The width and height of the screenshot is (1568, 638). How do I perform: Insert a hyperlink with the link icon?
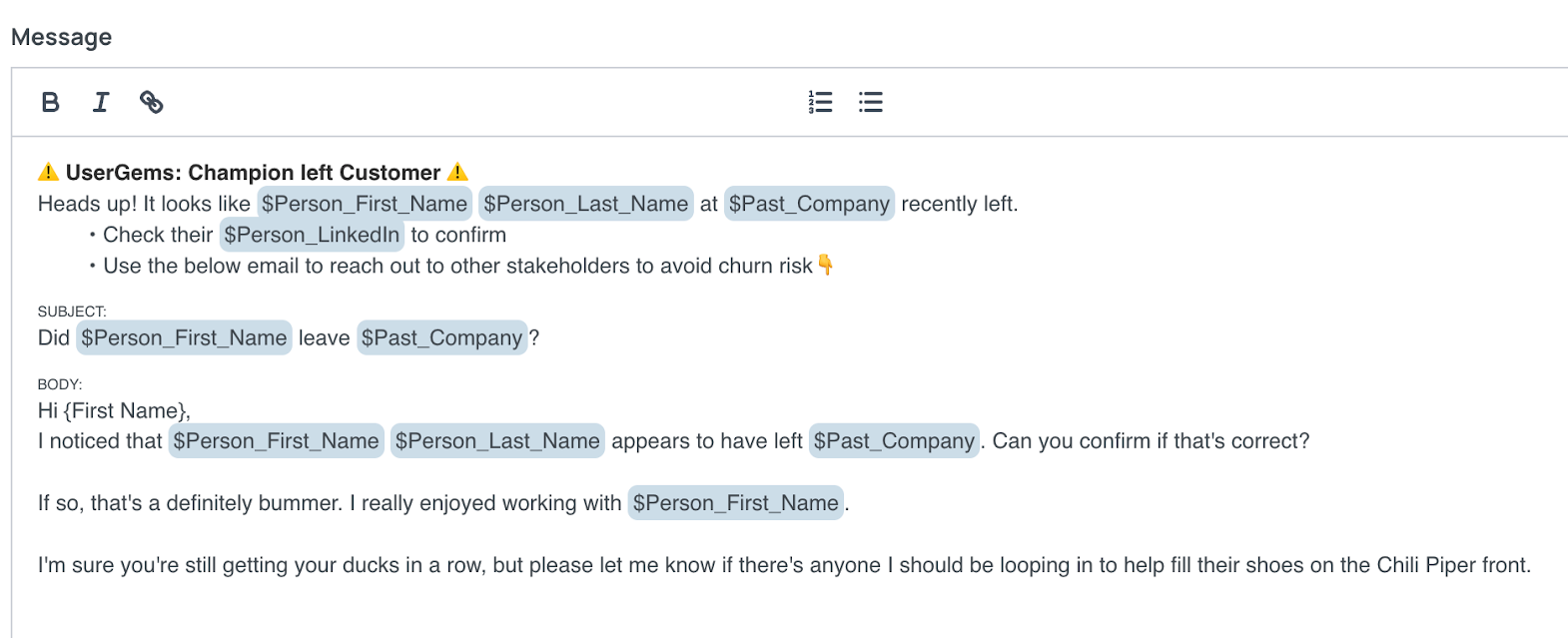tap(151, 102)
